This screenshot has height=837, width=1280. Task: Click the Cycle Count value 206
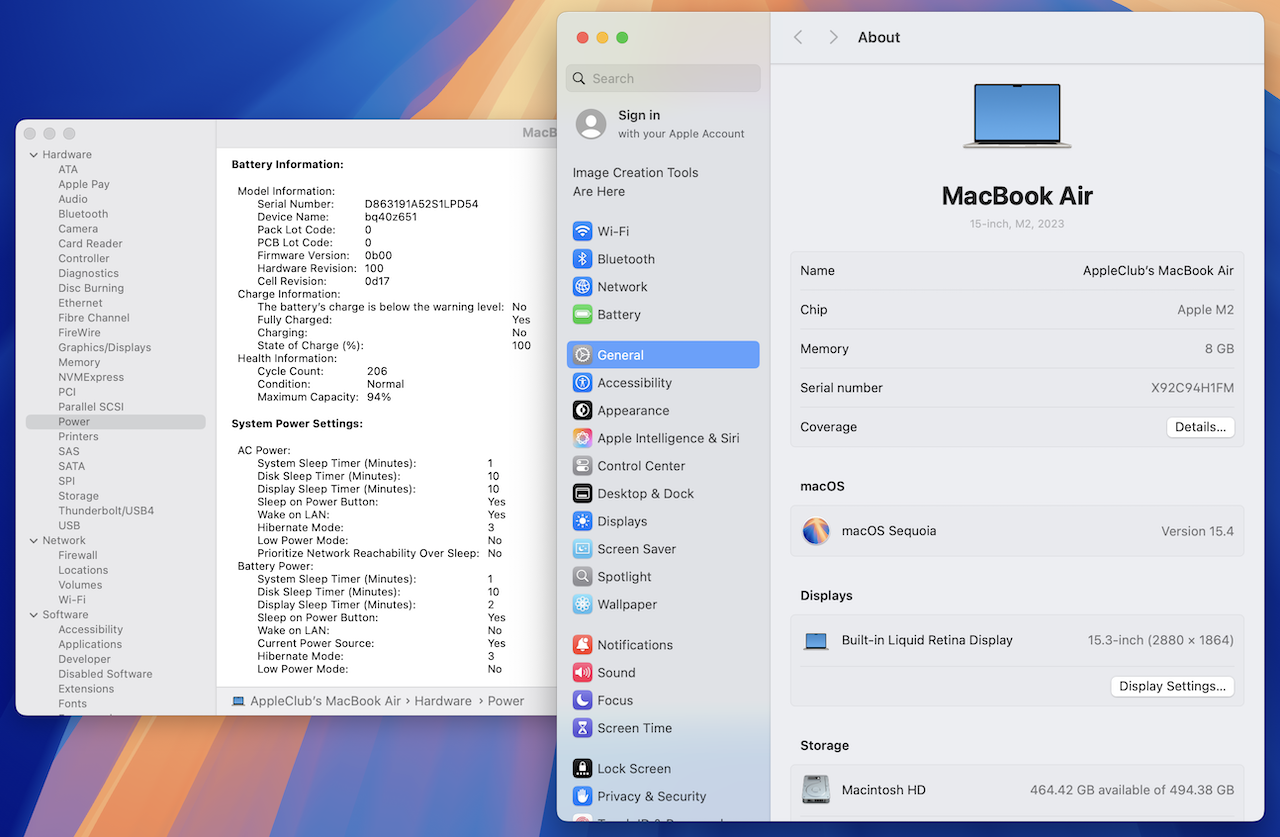pyautogui.click(x=377, y=371)
